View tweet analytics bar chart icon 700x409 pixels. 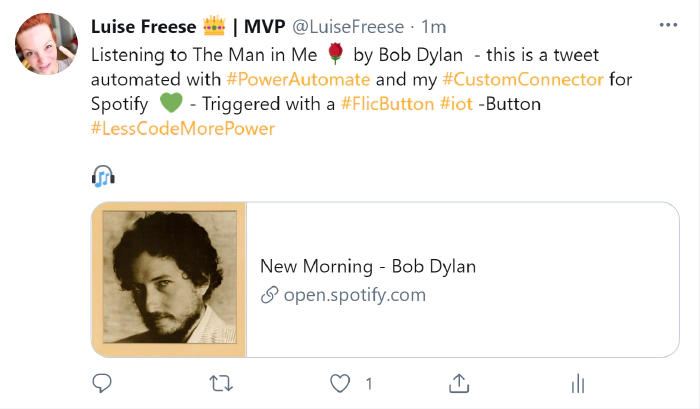577,383
